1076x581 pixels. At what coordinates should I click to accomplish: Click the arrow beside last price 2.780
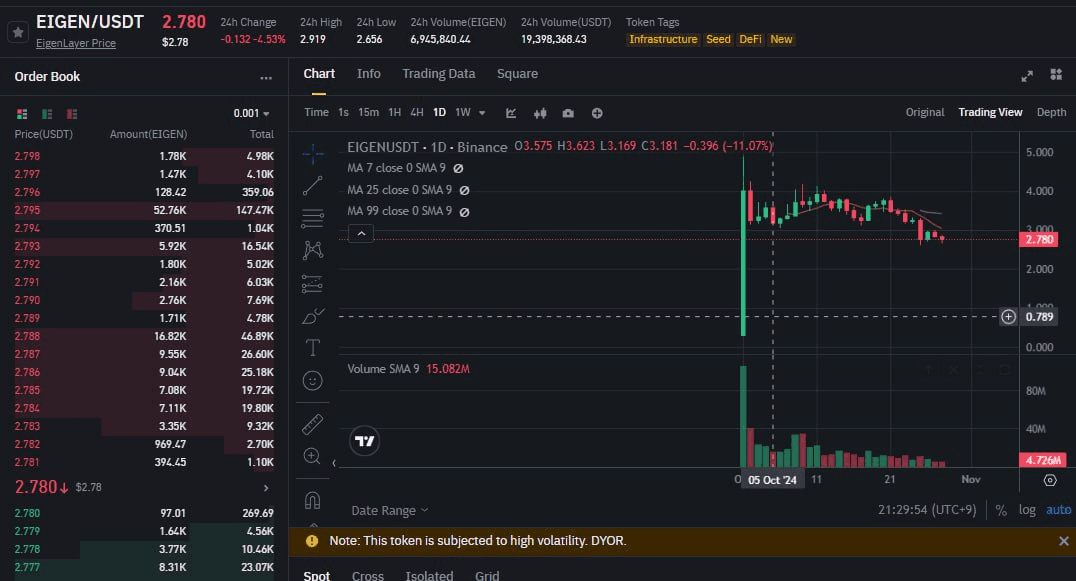tap(266, 488)
